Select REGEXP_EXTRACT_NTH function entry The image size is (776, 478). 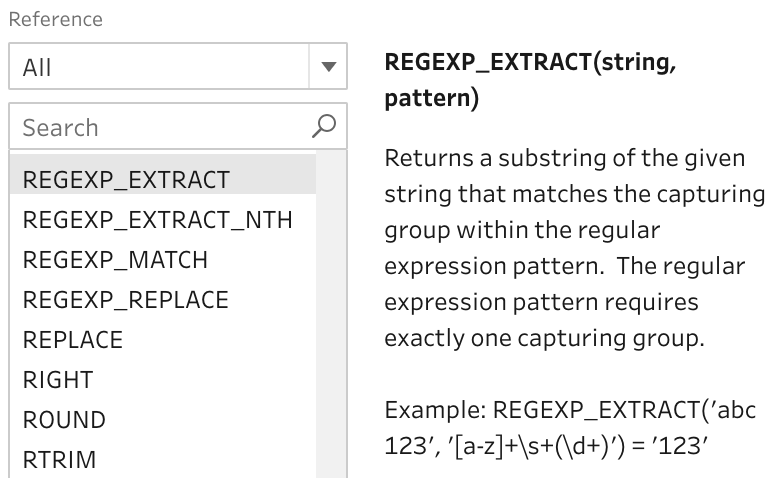pyautogui.click(x=157, y=220)
